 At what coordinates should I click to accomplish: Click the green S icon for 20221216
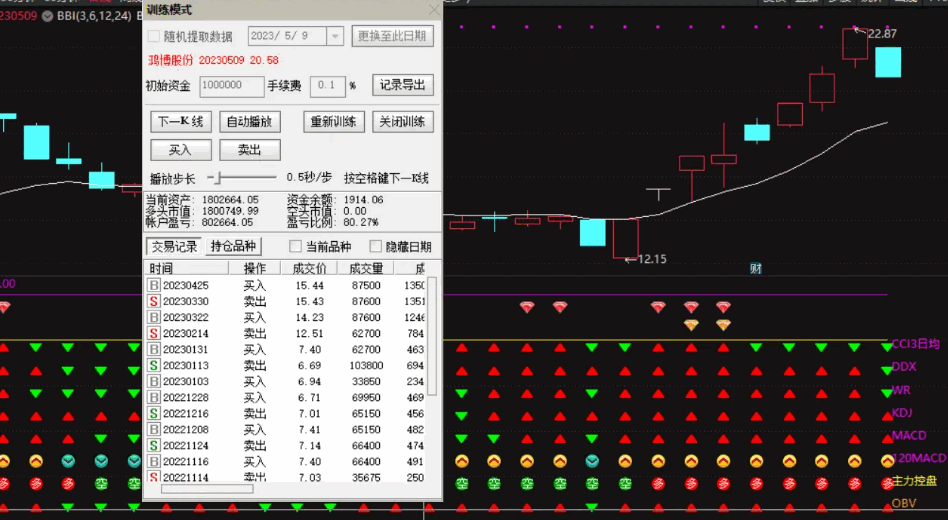tap(154, 414)
